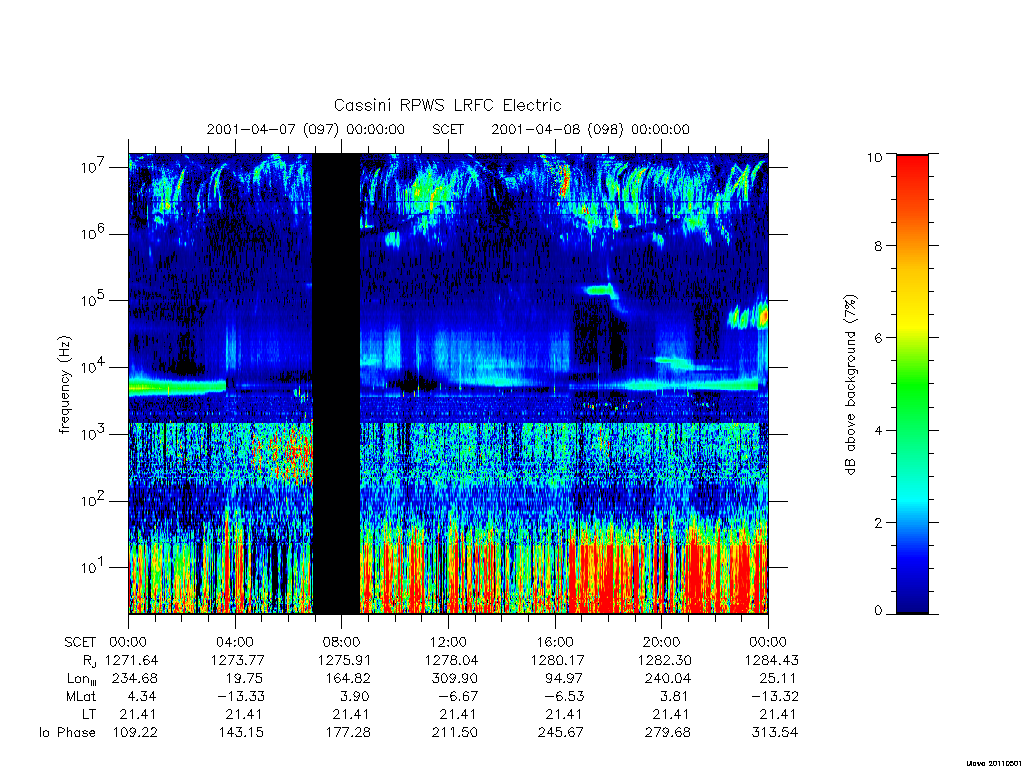Click the RJ value '1284.43'
The width and height of the screenshot is (1024, 768).
[771, 660]
